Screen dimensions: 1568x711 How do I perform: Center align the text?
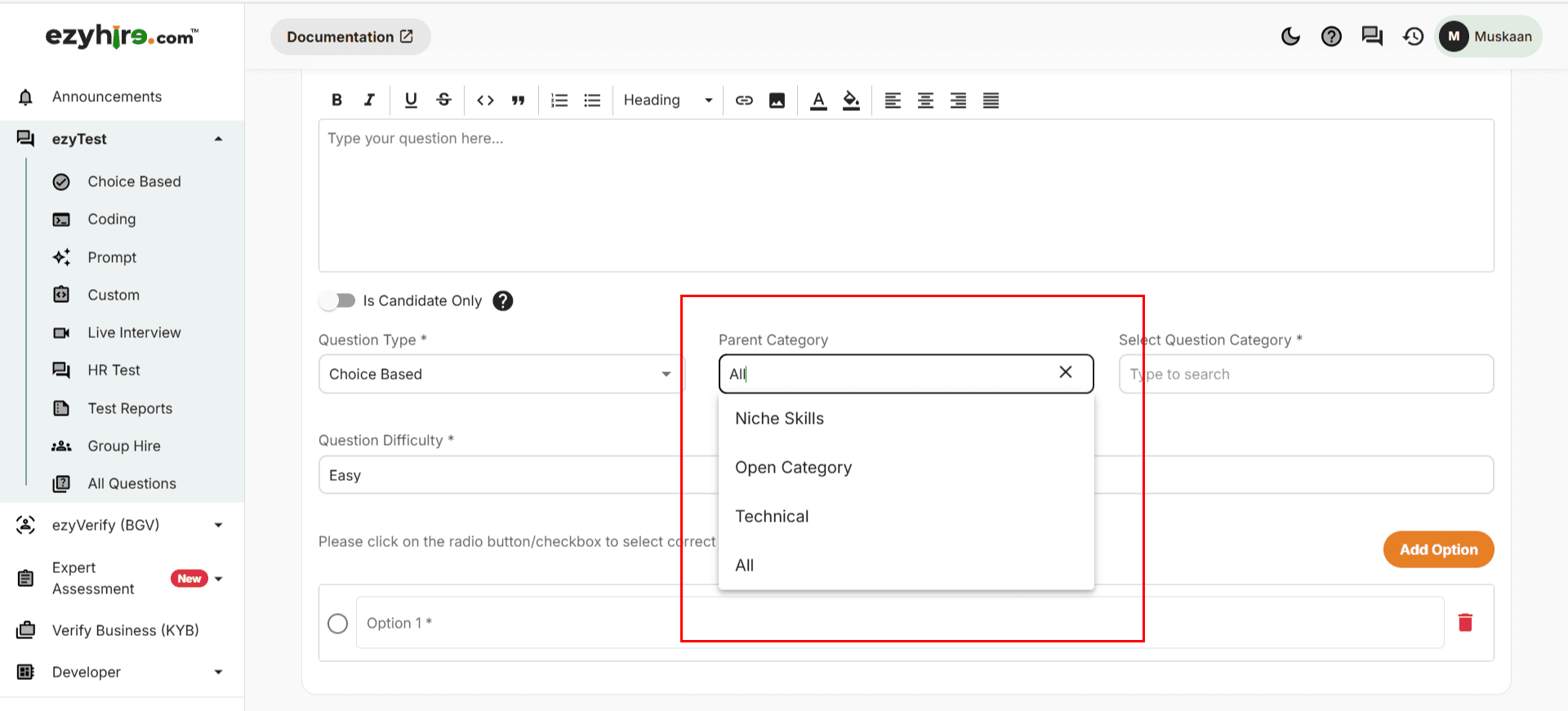(x=925, y=100)
